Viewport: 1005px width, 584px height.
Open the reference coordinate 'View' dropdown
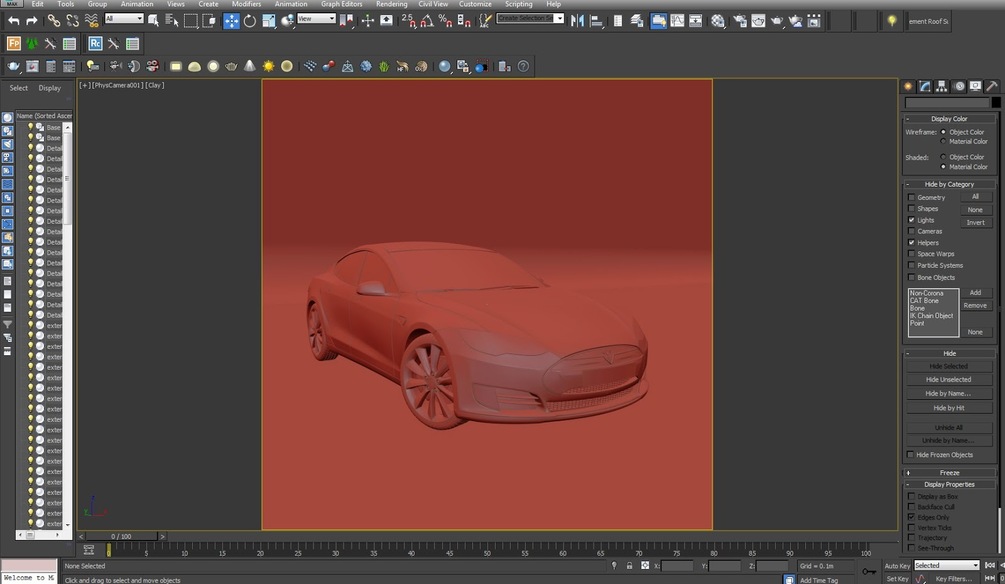click(316, 19)
